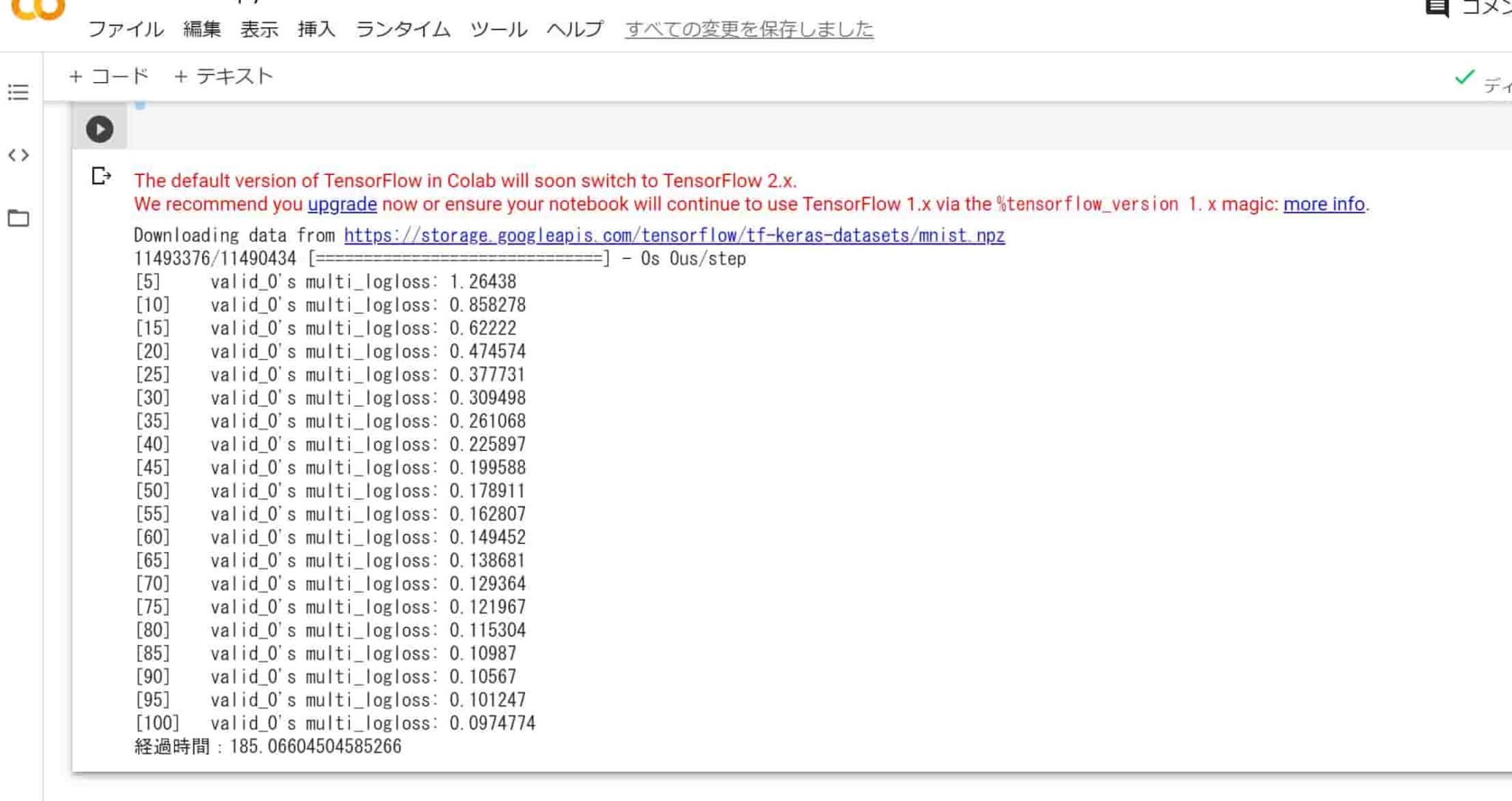Add a new code cell with +コード
Image resolution: width=1512 pixels, height=801 pixels.
pos(109,76)
